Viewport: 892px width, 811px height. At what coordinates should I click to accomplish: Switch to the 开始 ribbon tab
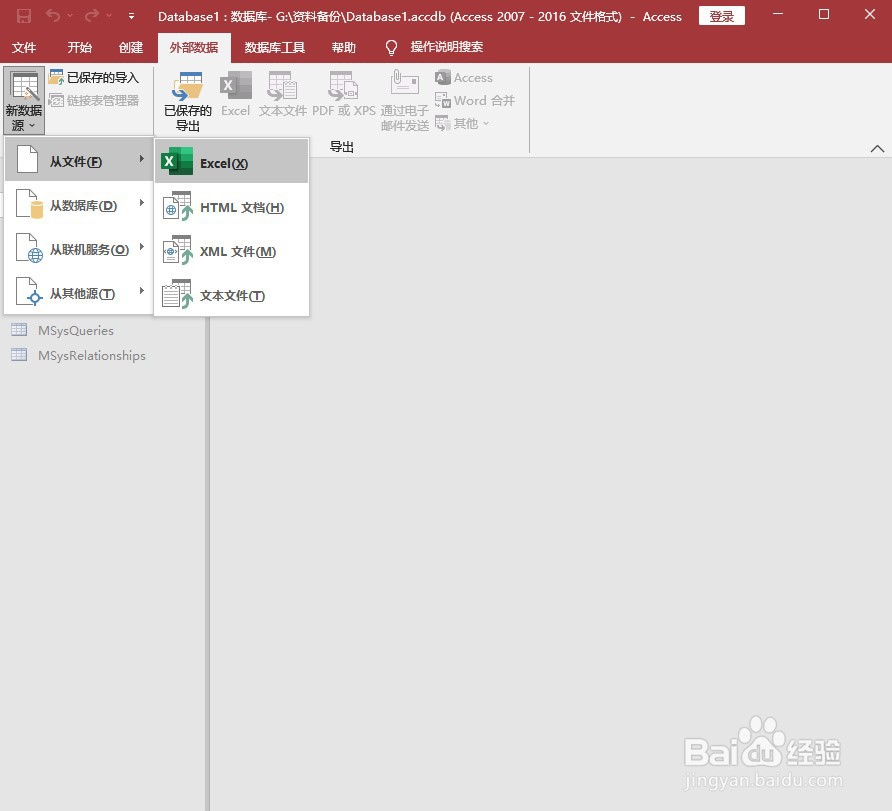[x=80, y=47]
